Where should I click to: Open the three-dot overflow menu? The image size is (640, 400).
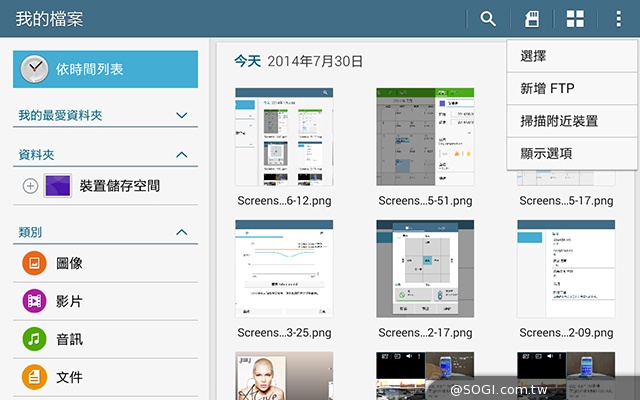click(619, 19)
